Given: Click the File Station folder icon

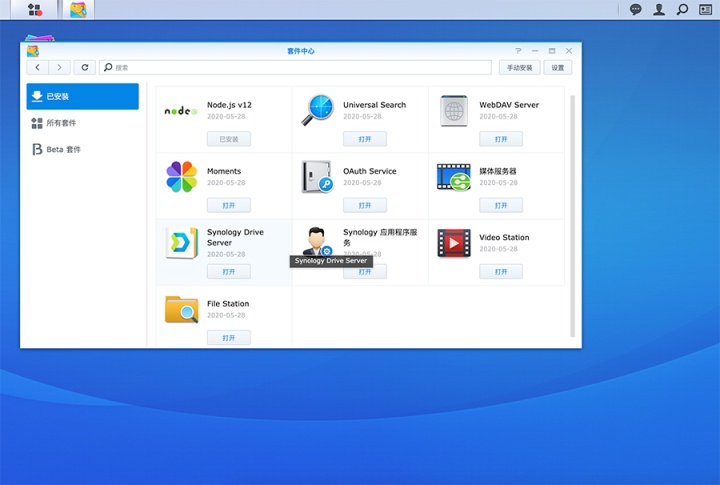Looking at the screenshot, I should coord(181,309).
